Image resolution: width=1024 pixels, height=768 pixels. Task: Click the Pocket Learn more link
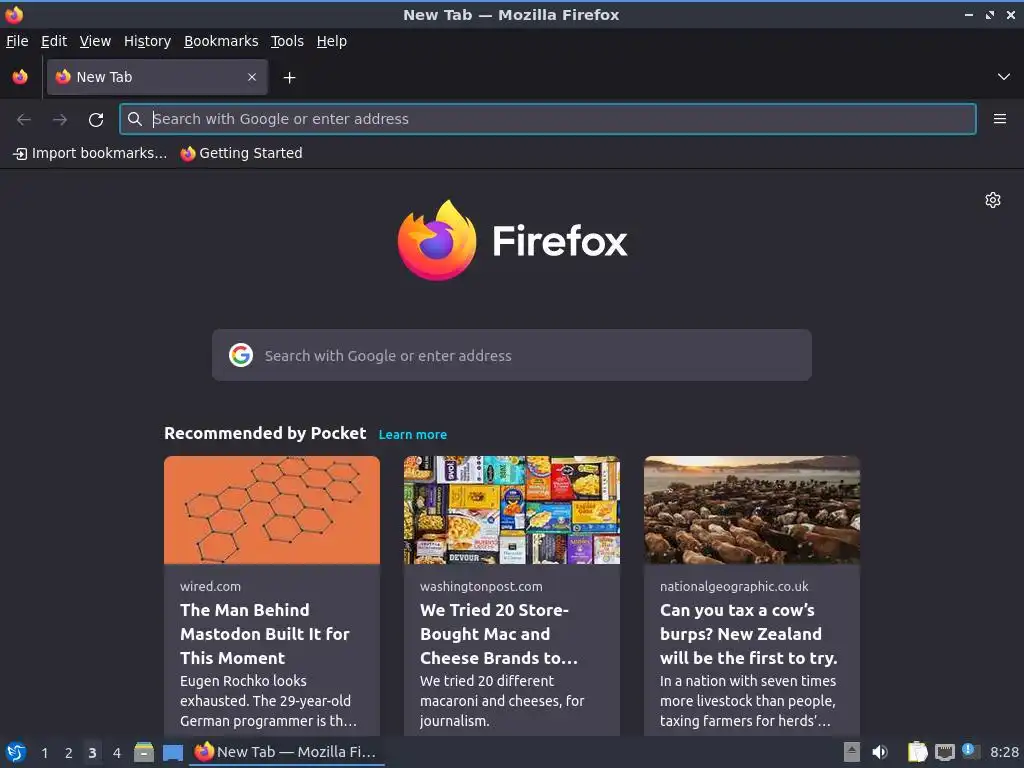[x=413, y=435]
